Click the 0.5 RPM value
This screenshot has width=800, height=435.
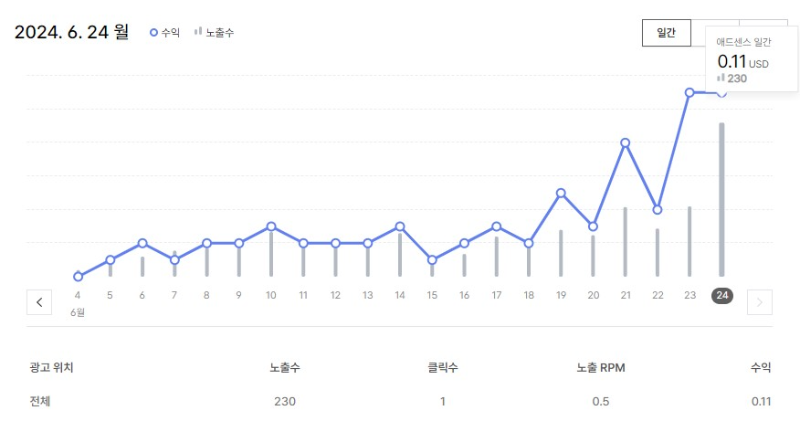601,401
